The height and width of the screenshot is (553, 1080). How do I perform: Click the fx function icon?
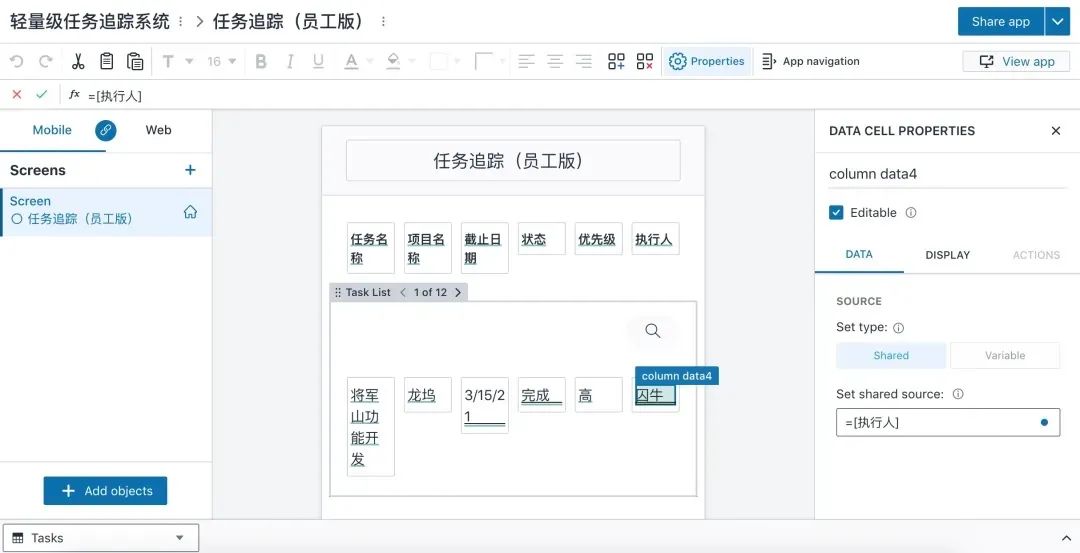(74, 95)
